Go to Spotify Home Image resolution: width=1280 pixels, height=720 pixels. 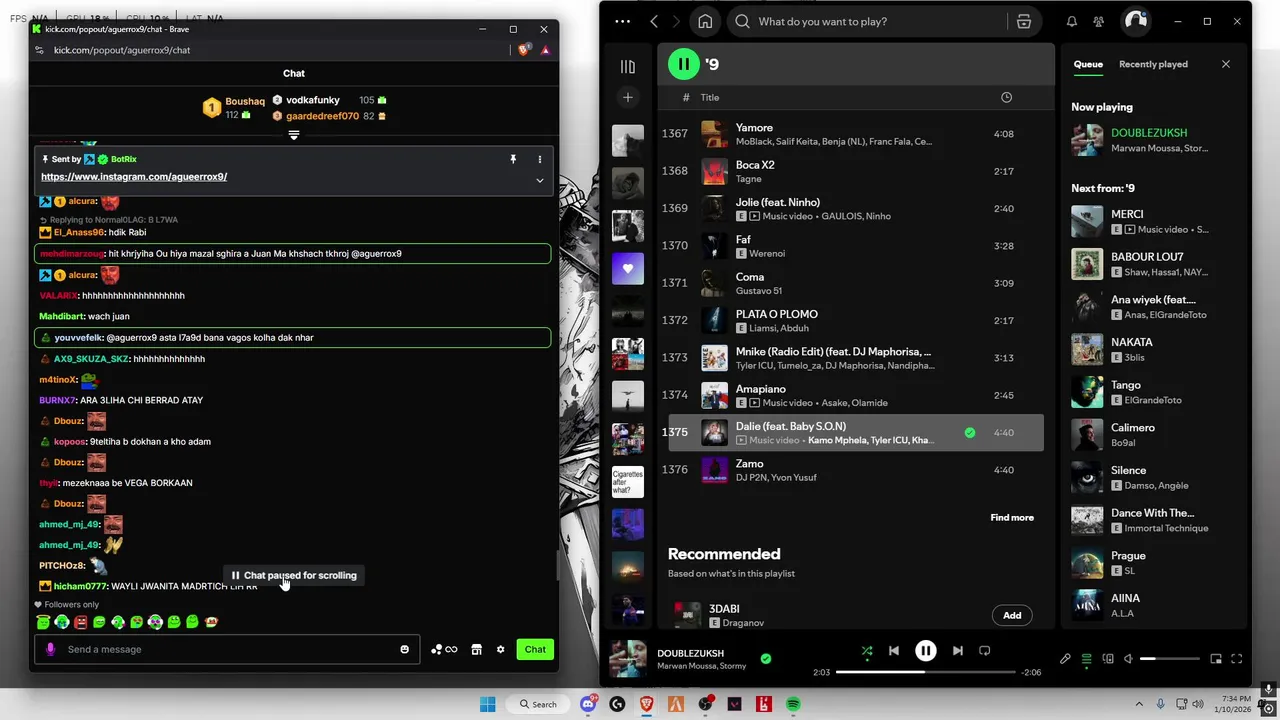pos(705,21)
